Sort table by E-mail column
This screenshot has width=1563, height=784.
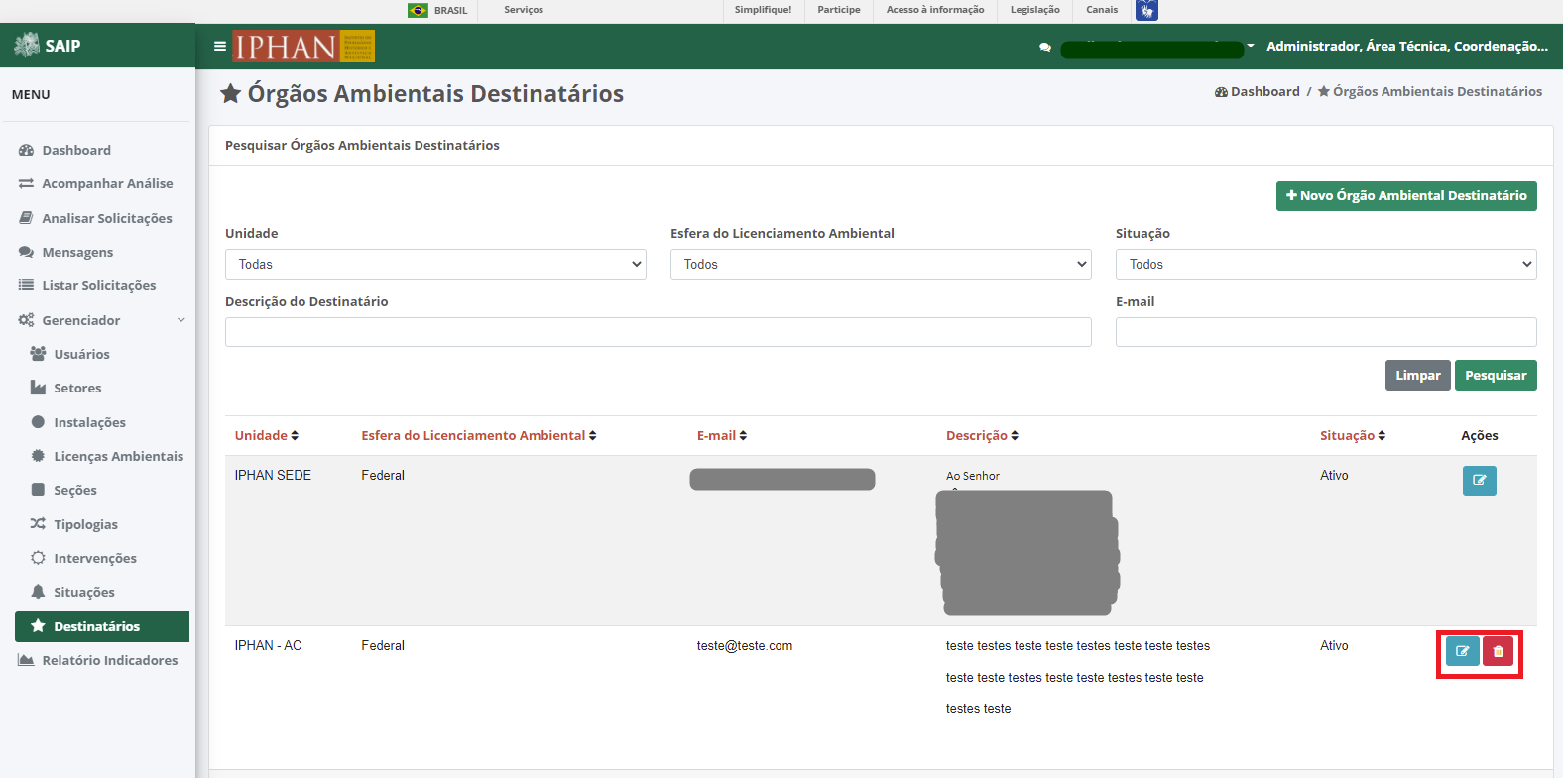coord(722,436)
